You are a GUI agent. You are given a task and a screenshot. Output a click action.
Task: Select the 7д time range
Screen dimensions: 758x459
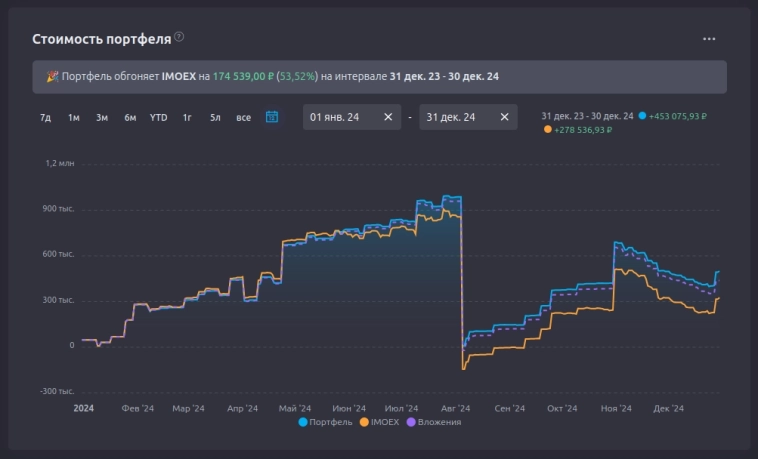click(x=45, y=117)
